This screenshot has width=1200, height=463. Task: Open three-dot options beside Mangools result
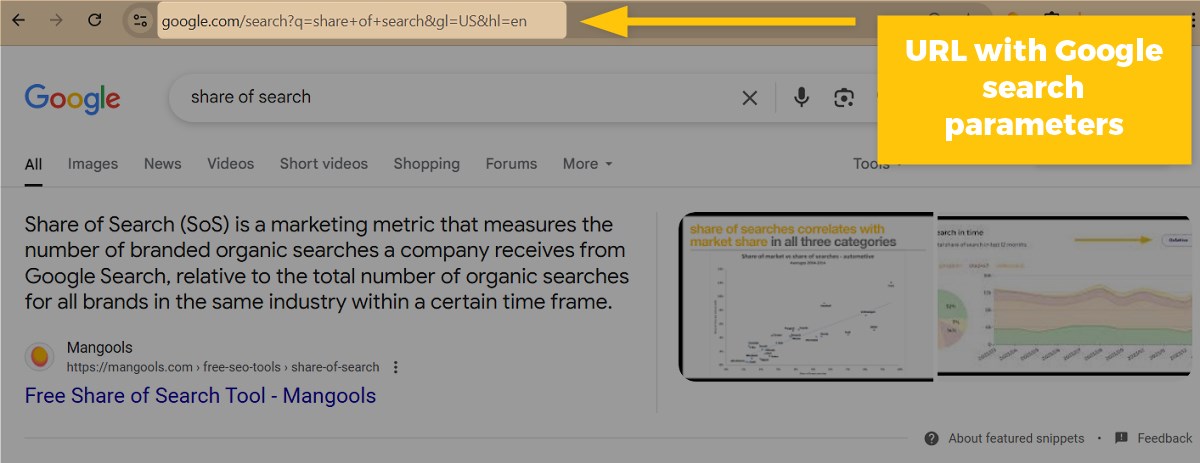coord(396,367)
